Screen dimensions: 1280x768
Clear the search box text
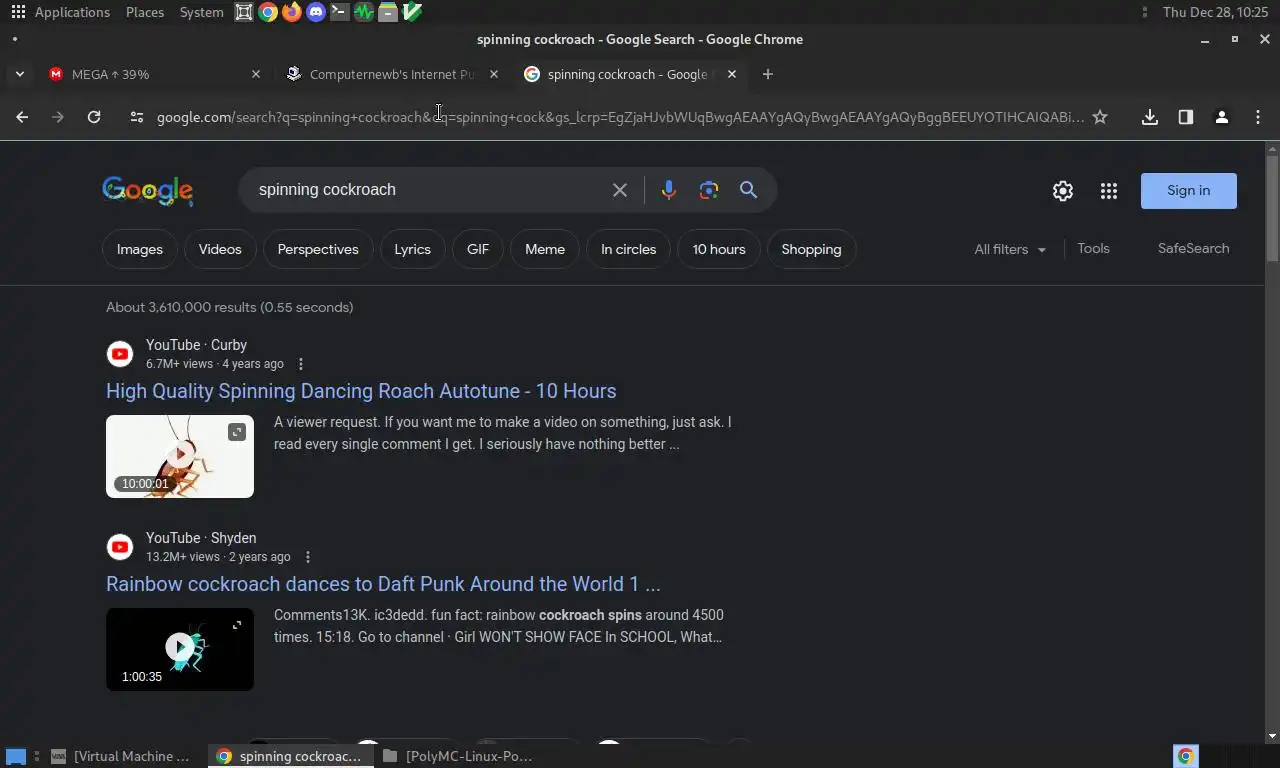620,190
